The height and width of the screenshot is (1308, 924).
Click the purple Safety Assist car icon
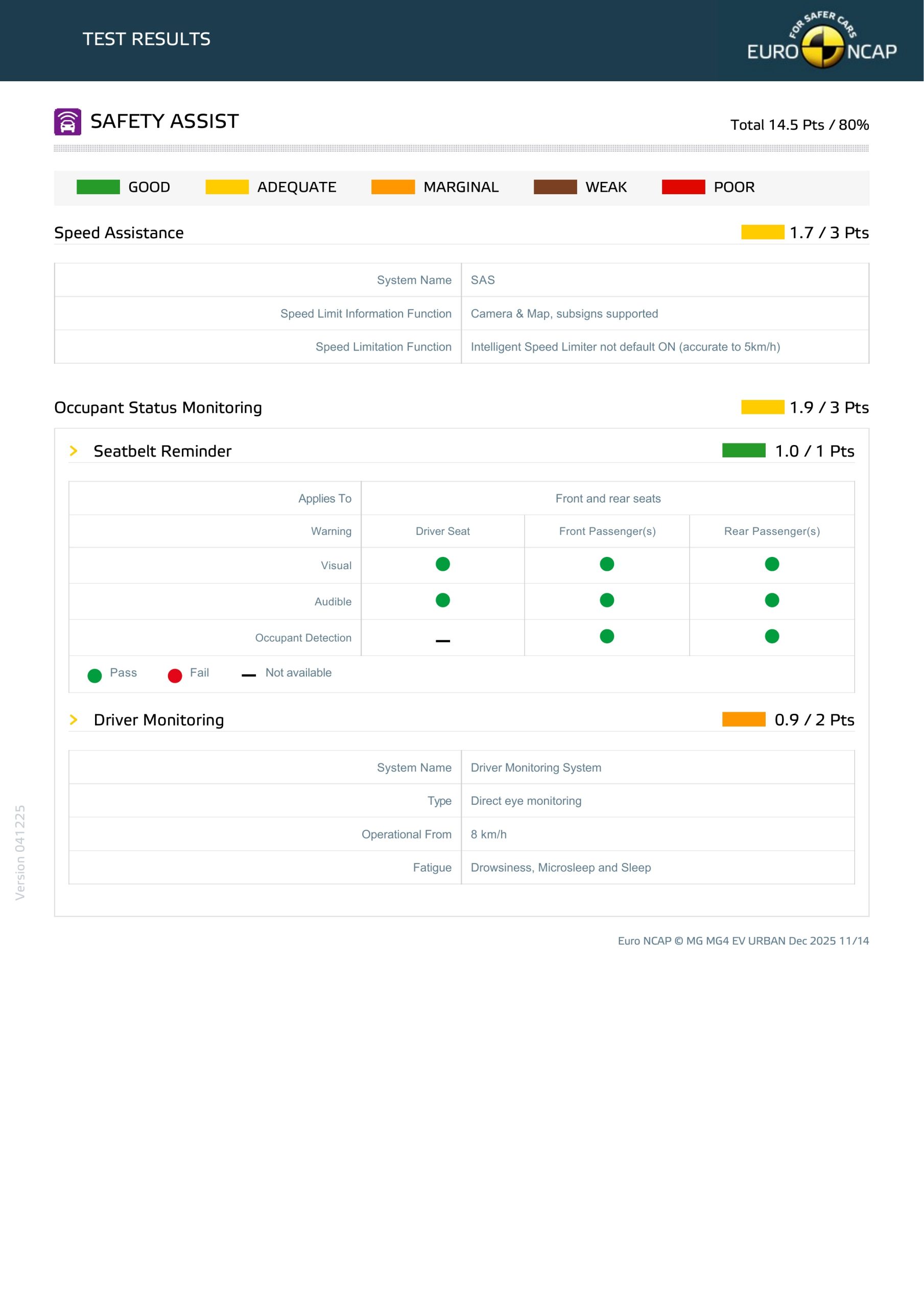67,121
